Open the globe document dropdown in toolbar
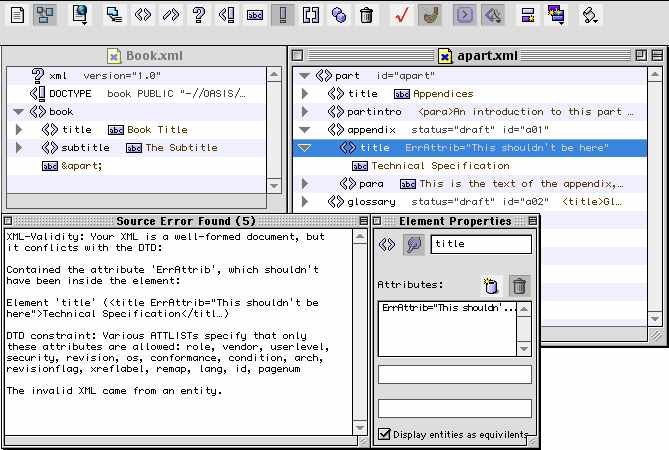 (x=80, y=15)
